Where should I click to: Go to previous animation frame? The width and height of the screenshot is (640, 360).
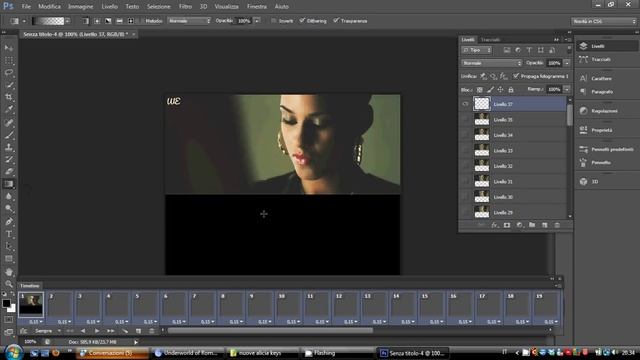83,331
